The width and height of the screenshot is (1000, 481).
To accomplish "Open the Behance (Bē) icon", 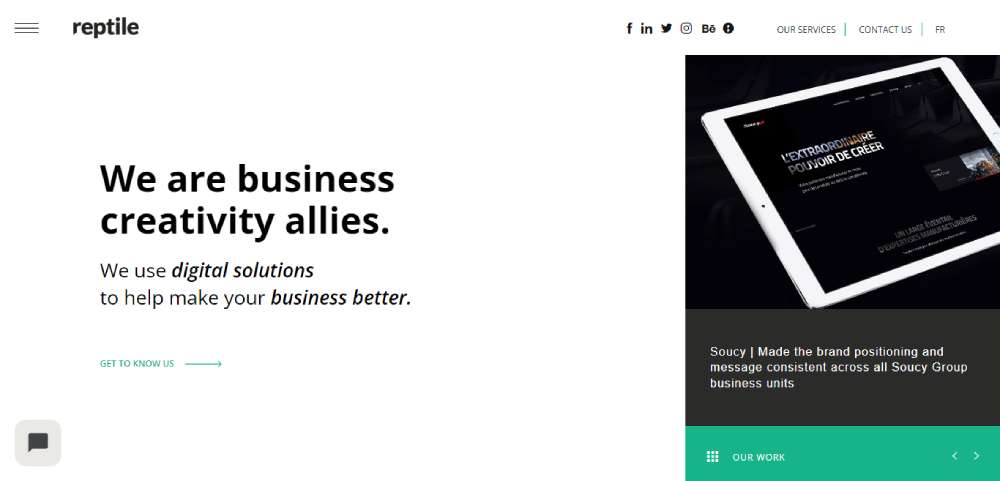I will pyautogui.click(x=708, y=28).
